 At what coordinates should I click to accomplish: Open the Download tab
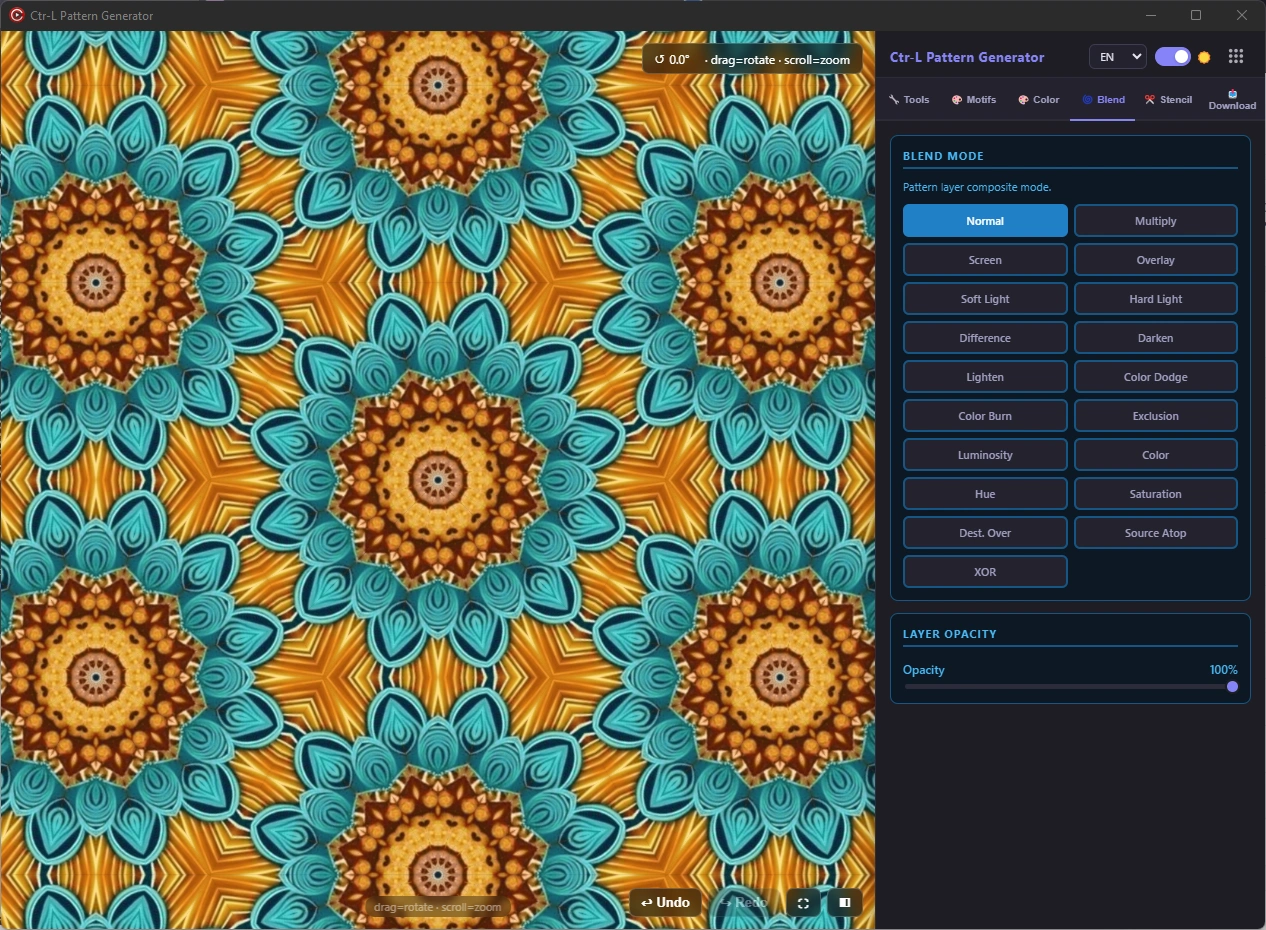1232,100
